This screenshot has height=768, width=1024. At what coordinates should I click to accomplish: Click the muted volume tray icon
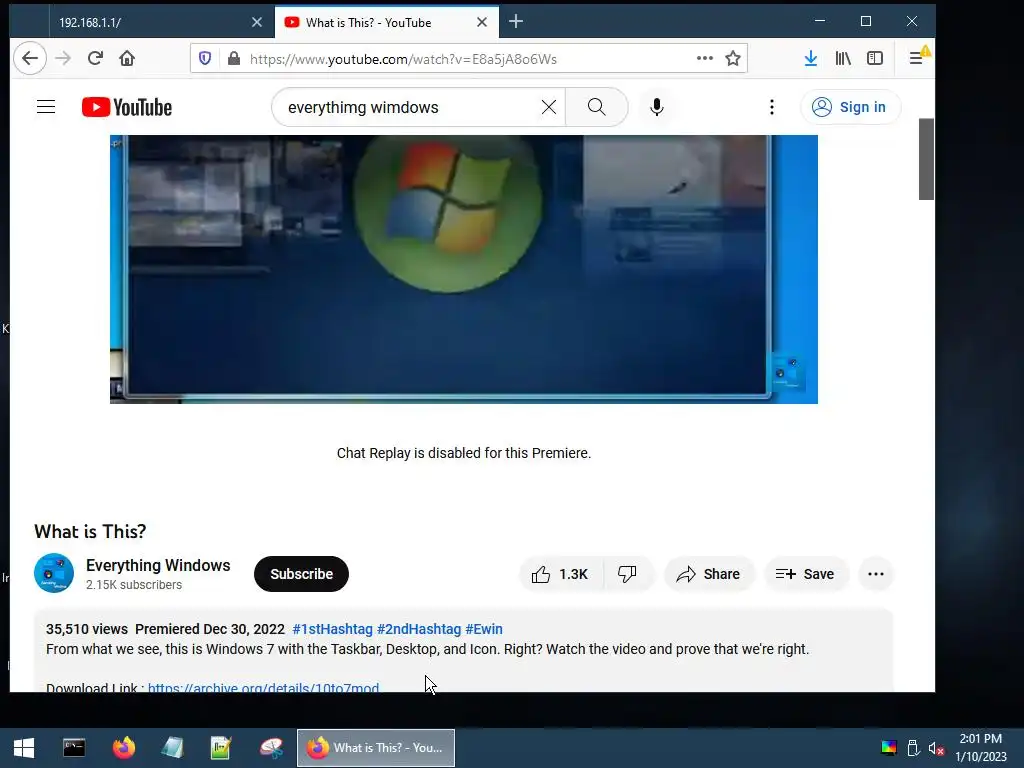pyautogui.click(x=936, y=748)
